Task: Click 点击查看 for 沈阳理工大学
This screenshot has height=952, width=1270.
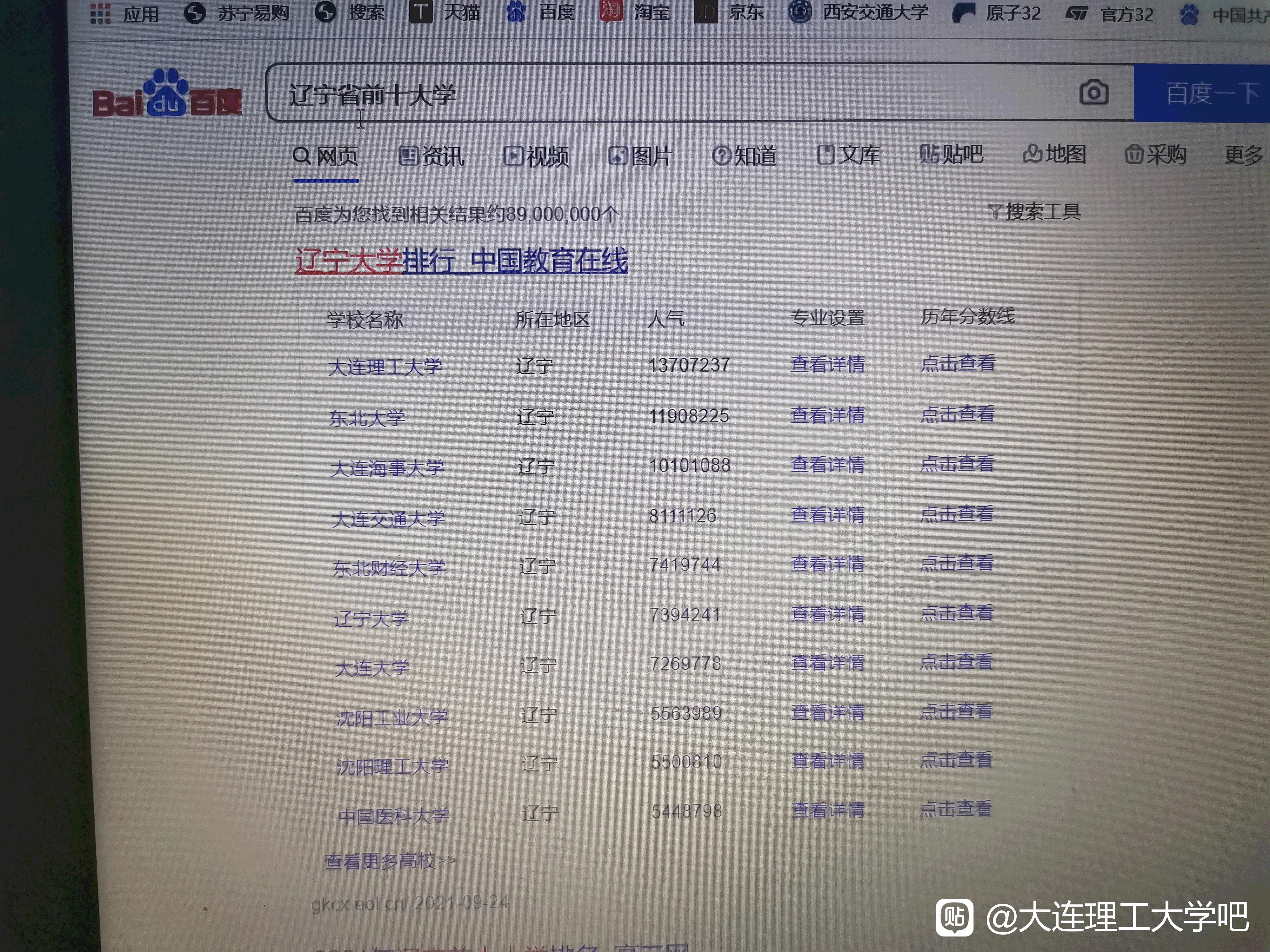Action: (x=956, y=760)
